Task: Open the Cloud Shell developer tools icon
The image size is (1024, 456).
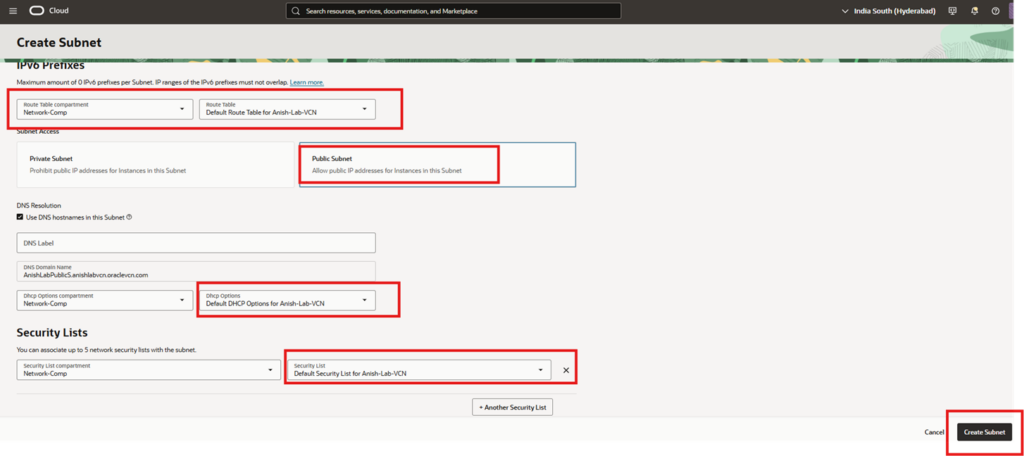Action: [x=951, y=11]
